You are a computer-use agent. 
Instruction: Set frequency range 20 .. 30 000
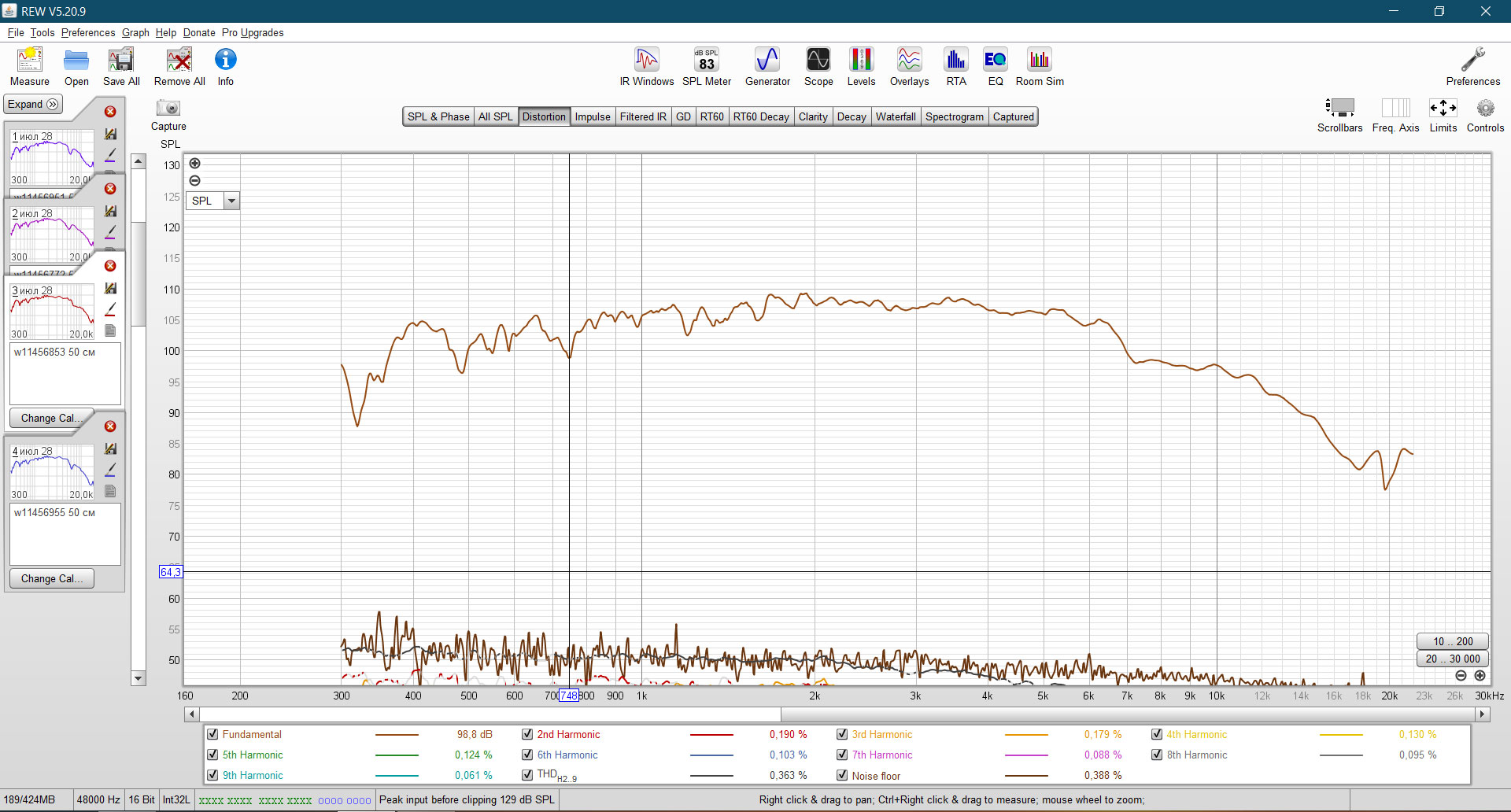pos(1453,659)
